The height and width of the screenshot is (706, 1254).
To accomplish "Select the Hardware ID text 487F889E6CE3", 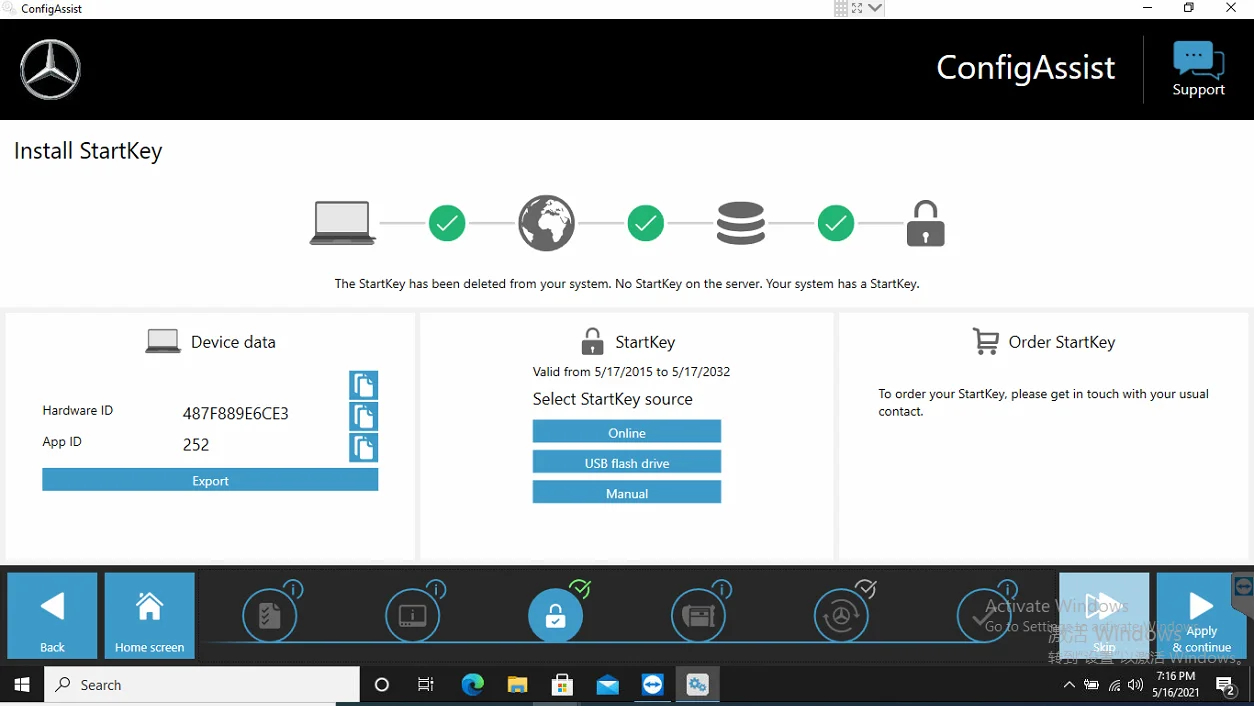I will (235, 414).
